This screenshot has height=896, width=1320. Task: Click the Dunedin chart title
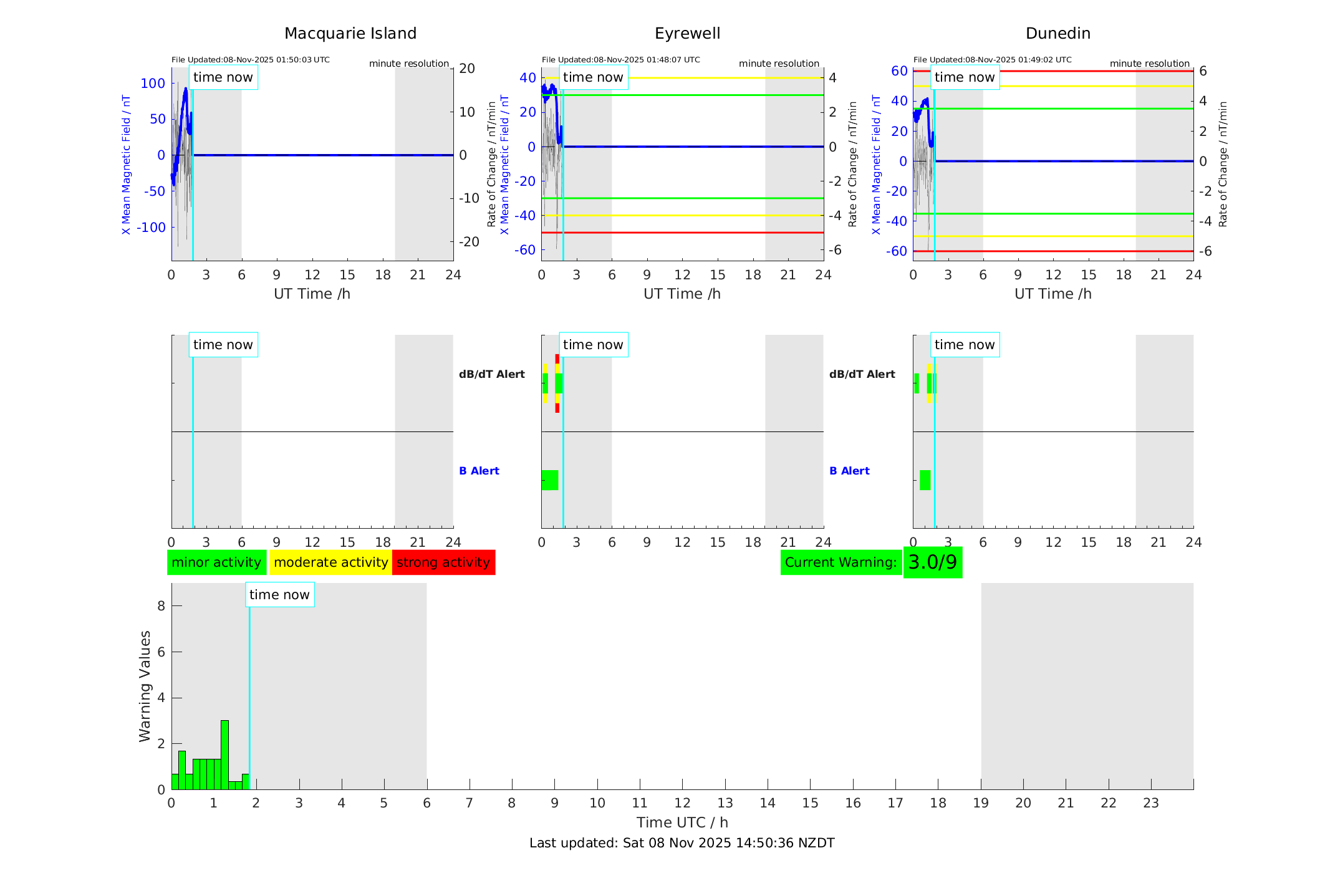click(x=1057, y=34)
